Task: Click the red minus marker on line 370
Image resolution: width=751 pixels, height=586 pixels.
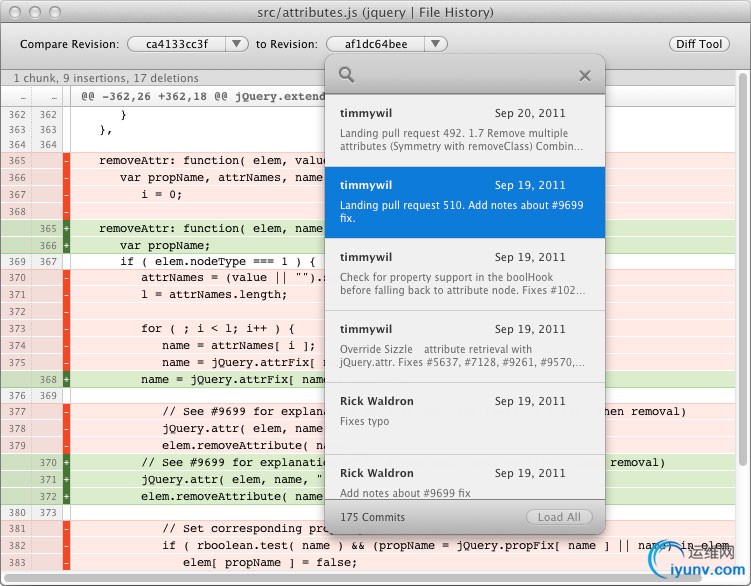Action: pyautogui.click(x=67, y=277)
